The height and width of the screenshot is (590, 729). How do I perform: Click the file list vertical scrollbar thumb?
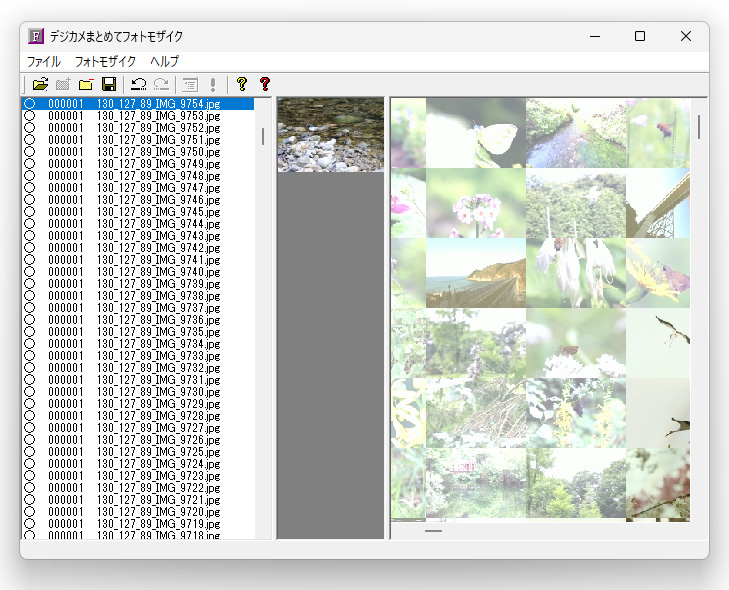pos(263,136)
